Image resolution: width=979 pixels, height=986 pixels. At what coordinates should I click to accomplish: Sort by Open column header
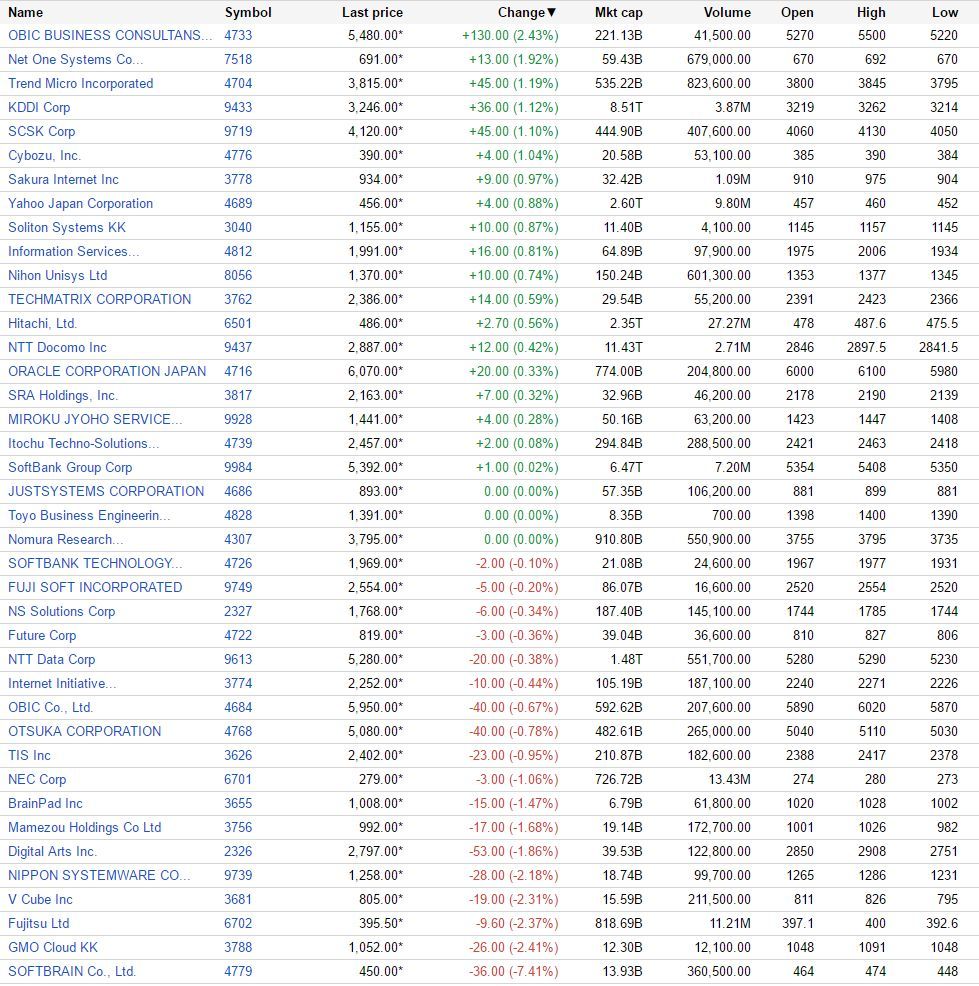[797, 13]
